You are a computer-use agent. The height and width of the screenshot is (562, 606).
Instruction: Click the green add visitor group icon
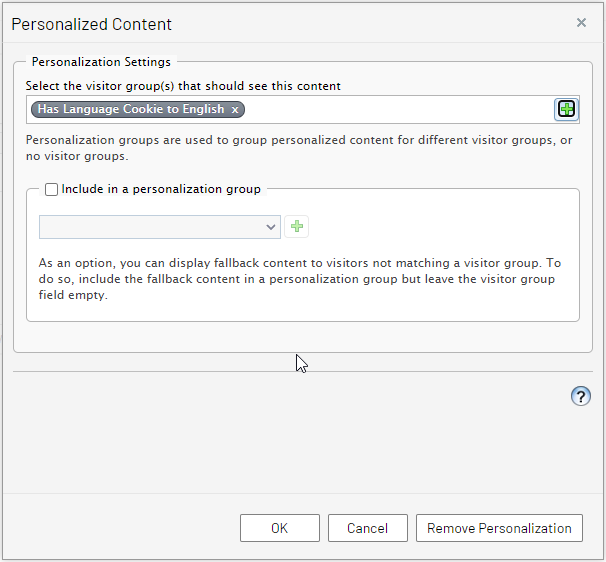(x=567, y=109)
